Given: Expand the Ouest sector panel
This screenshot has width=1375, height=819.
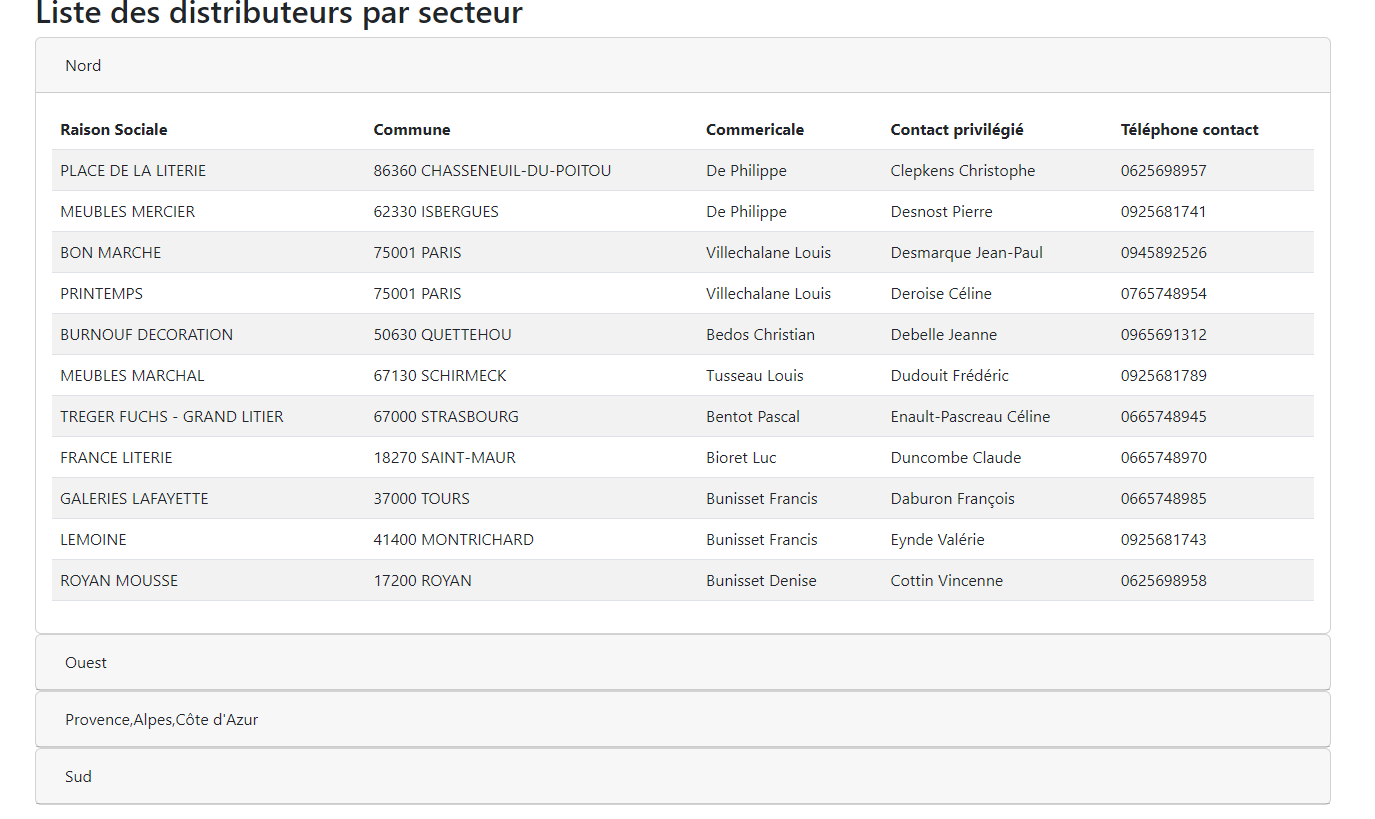Looking at the screenshot, I should tap(86, 663).
